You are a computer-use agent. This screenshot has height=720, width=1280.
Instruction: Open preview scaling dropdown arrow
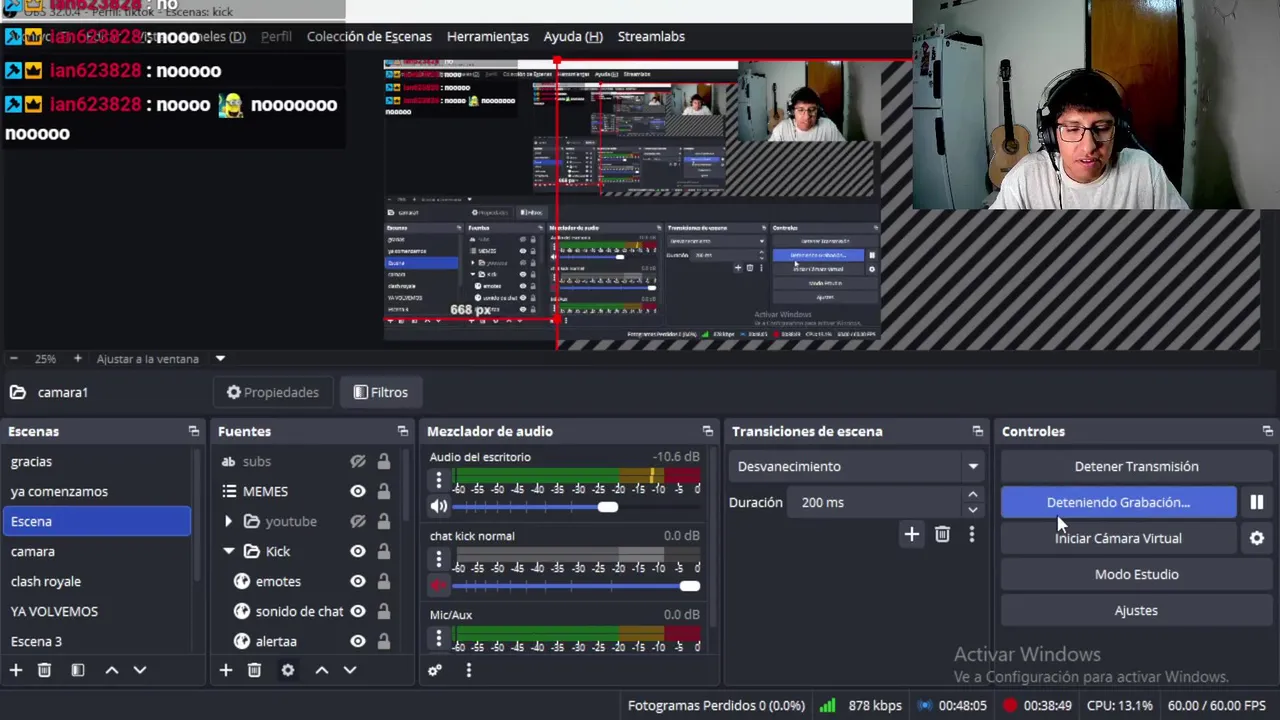pos(220,358)
